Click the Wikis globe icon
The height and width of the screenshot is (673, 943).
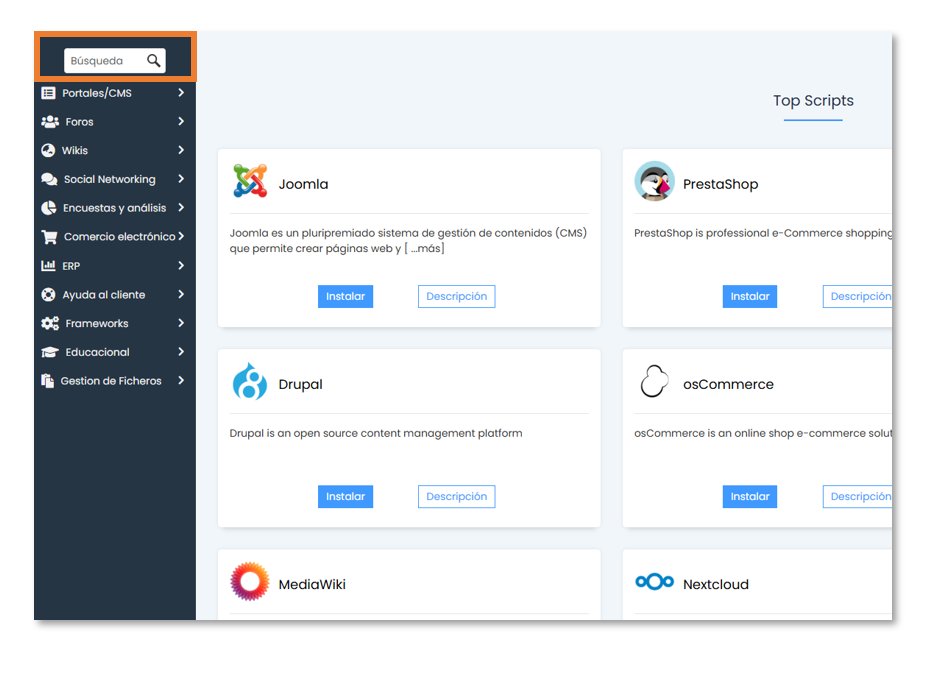point(48,150)
